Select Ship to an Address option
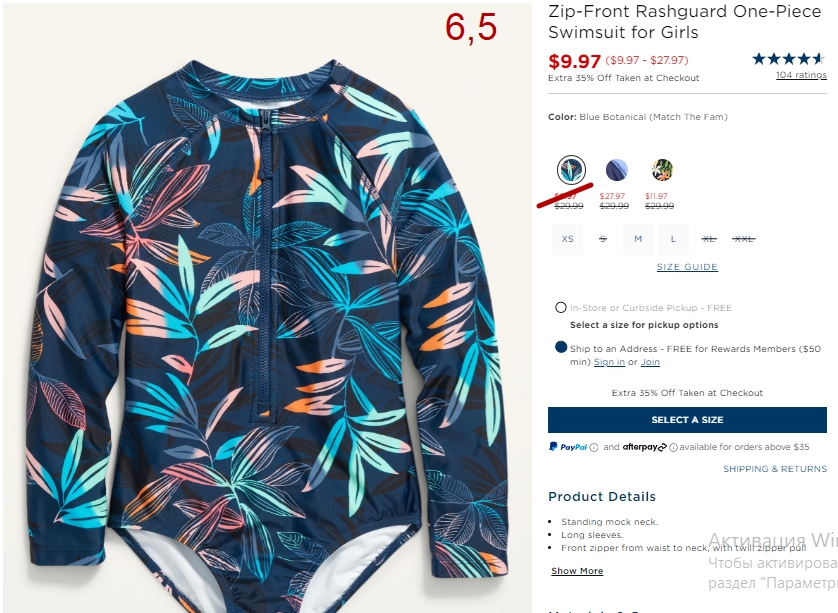 click(x=561, y=347)
